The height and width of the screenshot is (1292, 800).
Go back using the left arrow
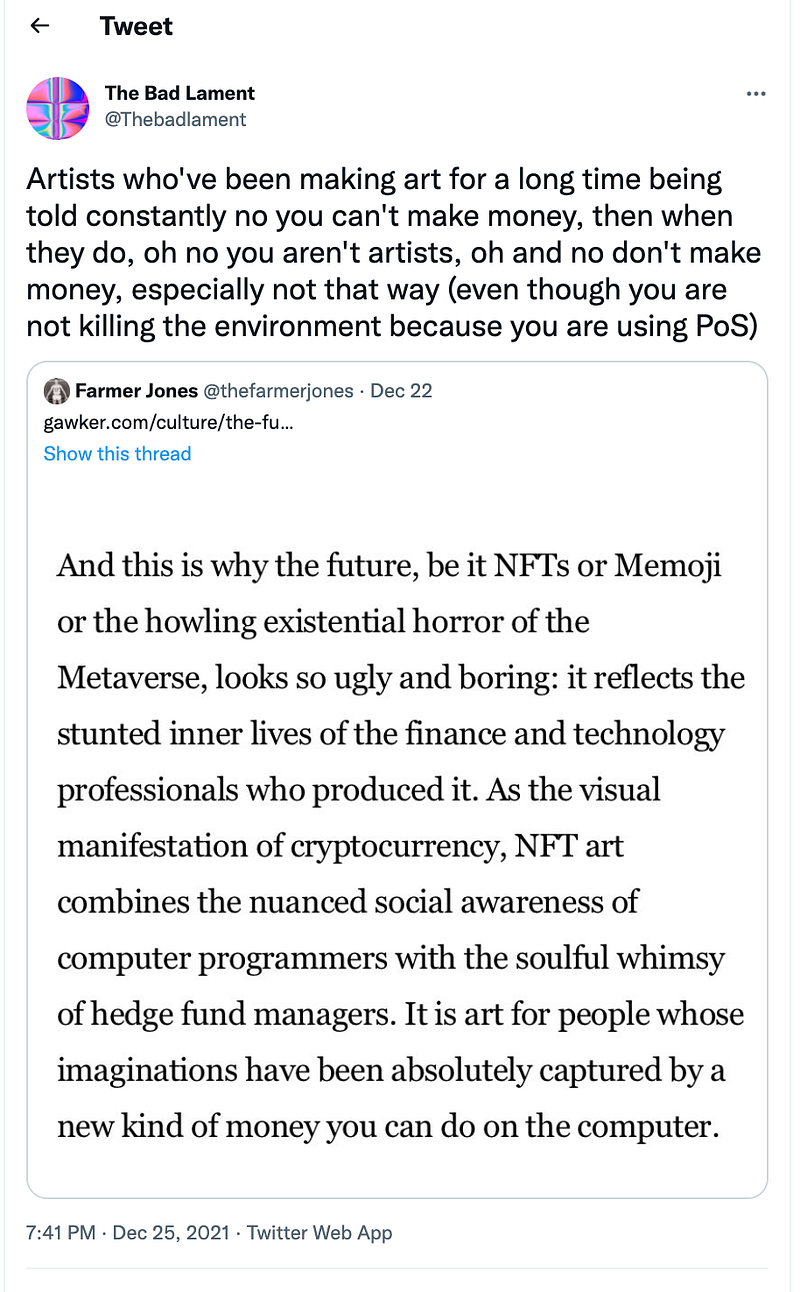click(x=40, y=26)
